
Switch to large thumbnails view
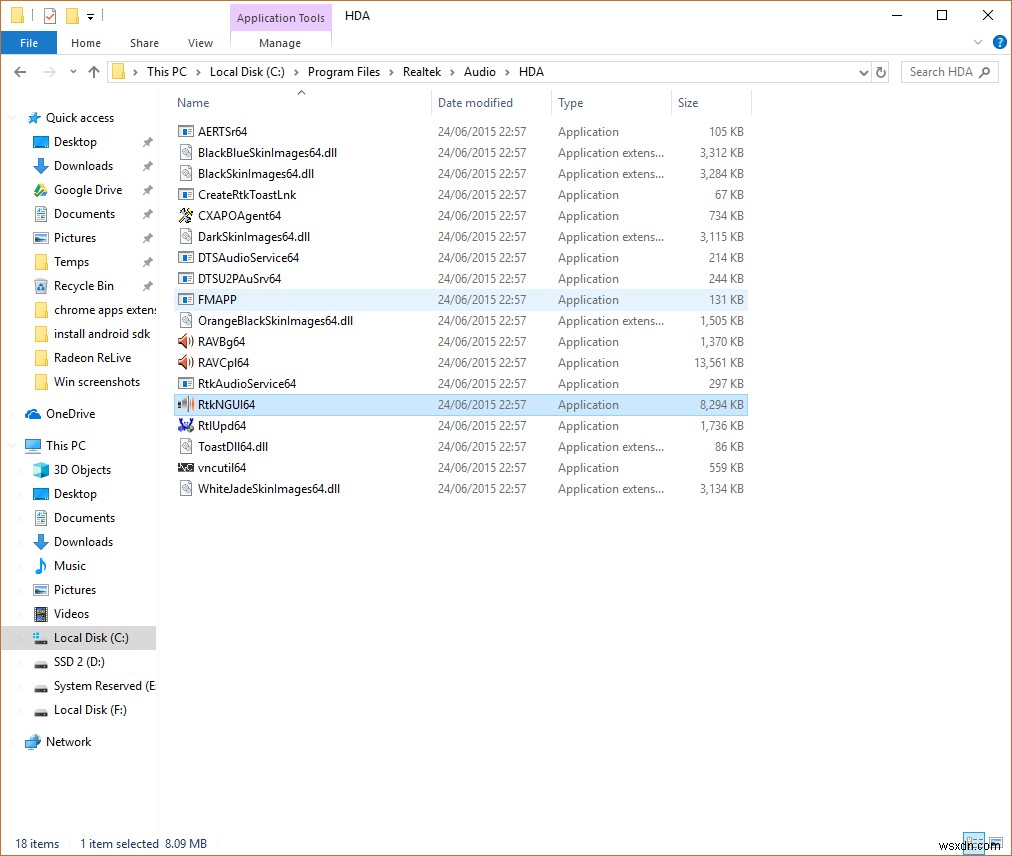pyautogui.click(x=996, y=842)
